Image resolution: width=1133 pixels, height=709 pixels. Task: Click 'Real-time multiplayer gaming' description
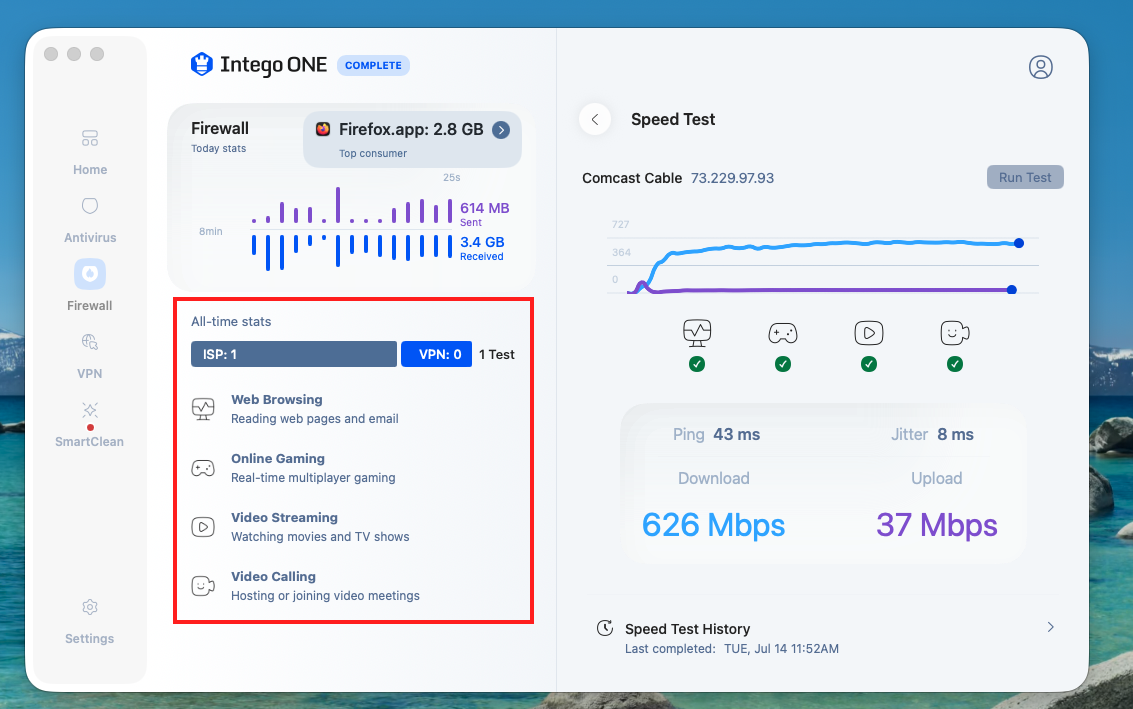coord(313,478)
